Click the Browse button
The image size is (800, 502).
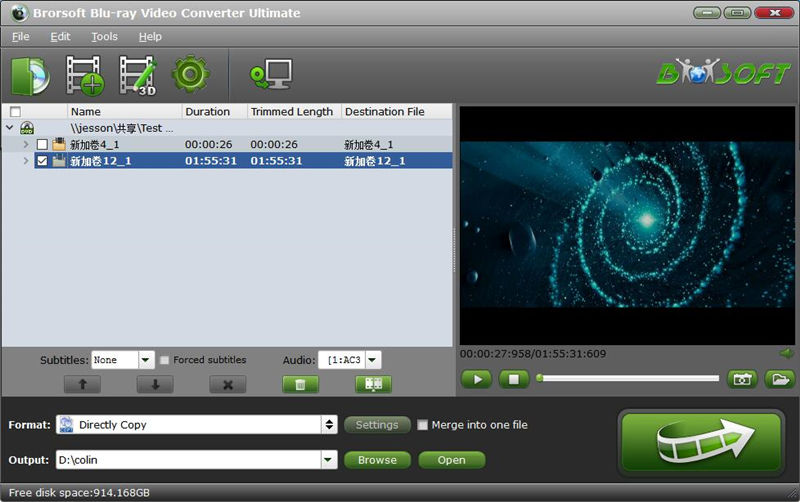377,460
